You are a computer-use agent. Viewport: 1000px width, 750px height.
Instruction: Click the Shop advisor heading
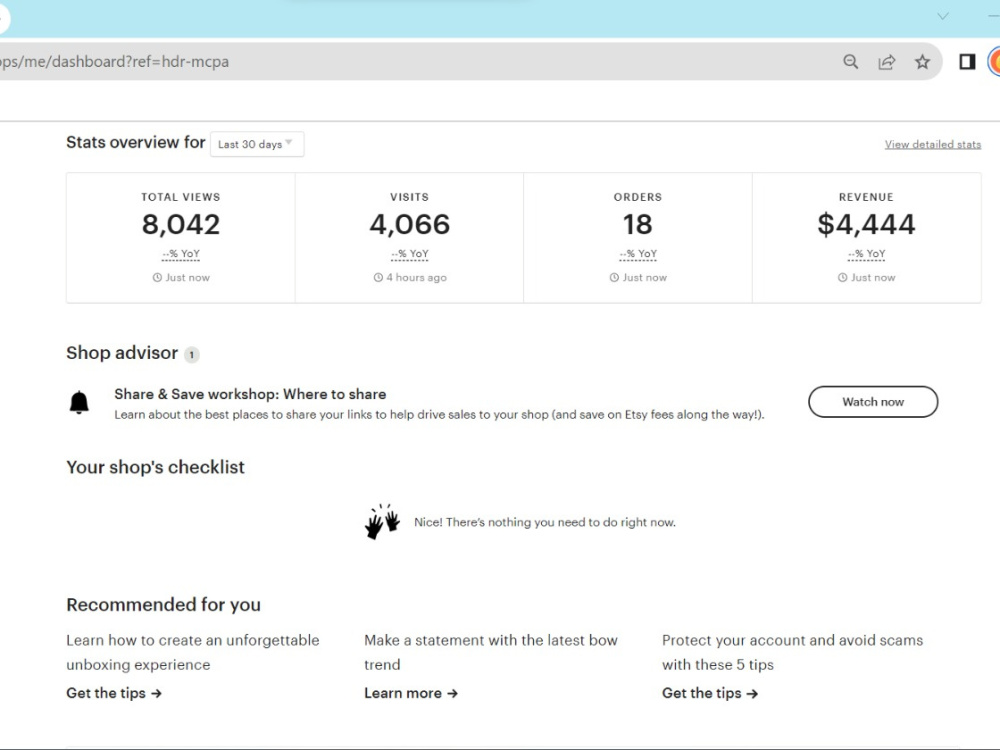coord(122,353)
